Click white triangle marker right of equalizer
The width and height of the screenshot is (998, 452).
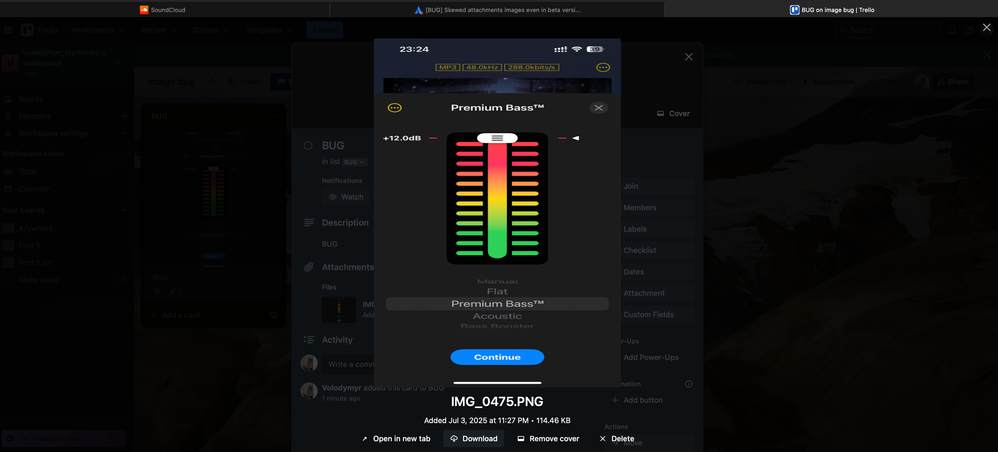pos(575,138)
